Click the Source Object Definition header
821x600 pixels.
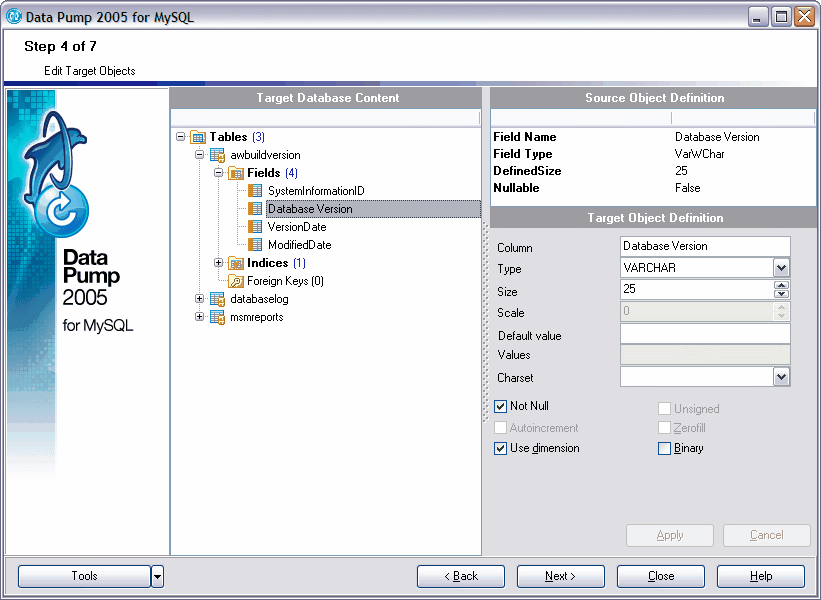653,98
